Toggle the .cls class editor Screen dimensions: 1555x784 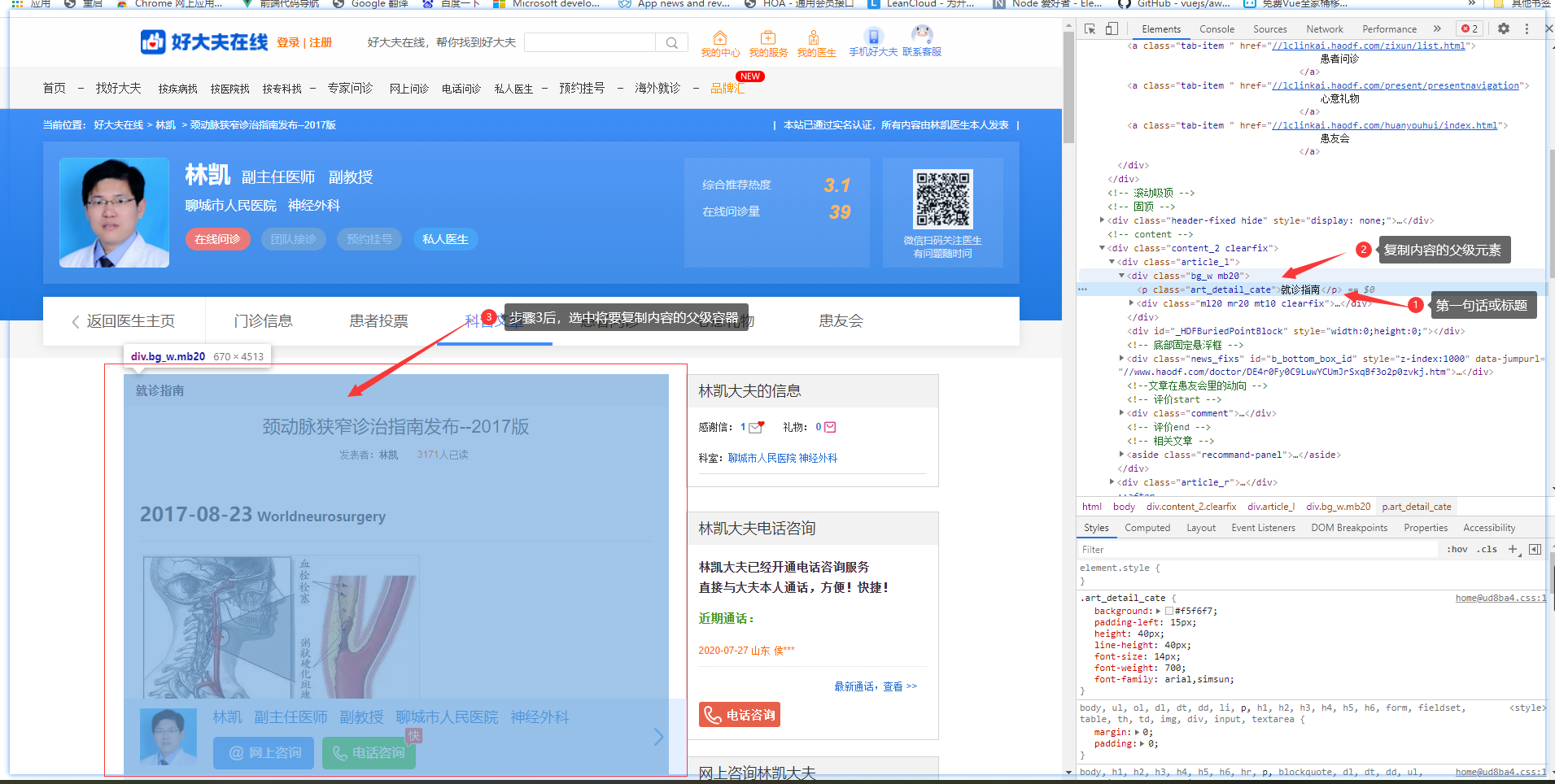(x=1488, y=549)
